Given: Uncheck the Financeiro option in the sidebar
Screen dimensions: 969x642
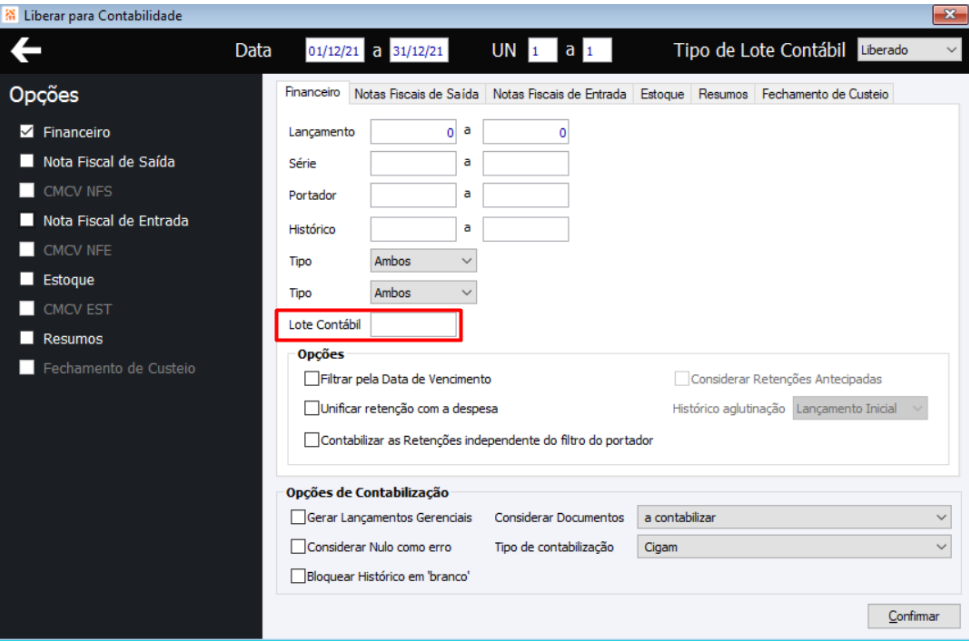Looking at the screenshot, I should (27, 132).
